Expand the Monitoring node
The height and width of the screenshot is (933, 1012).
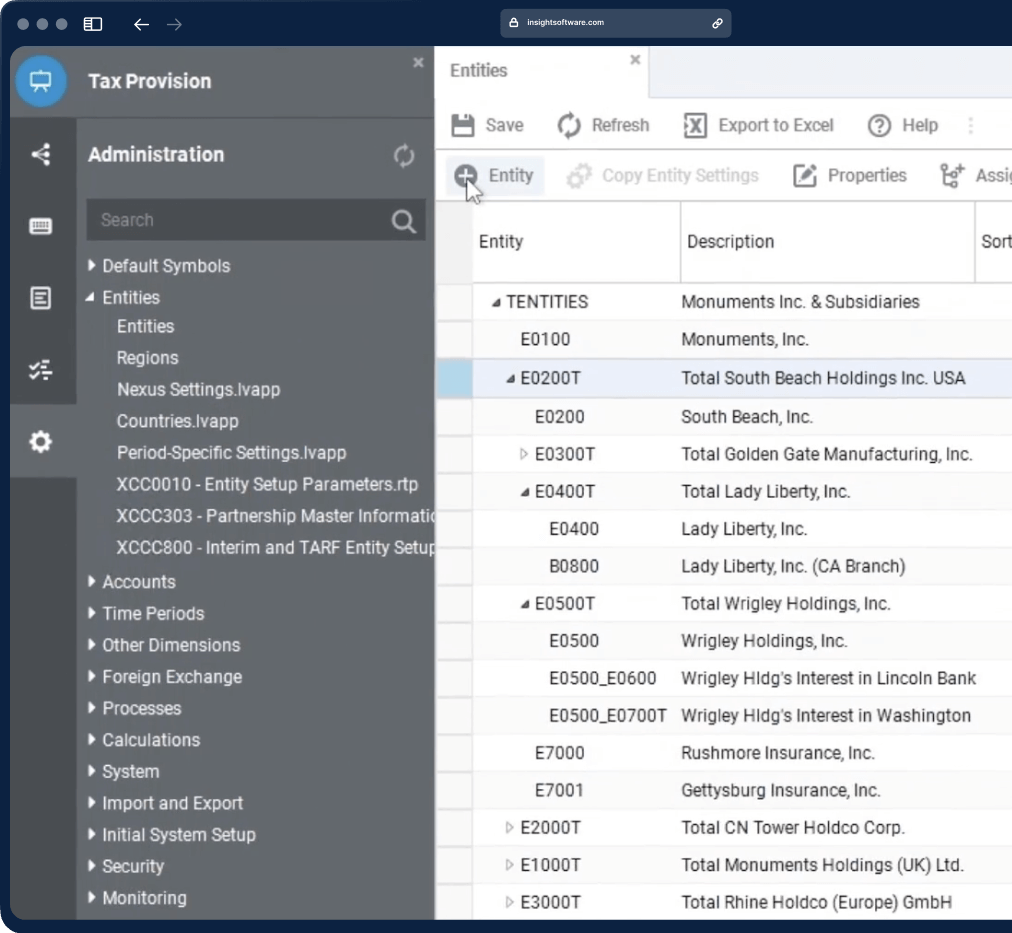coord(92,898)
